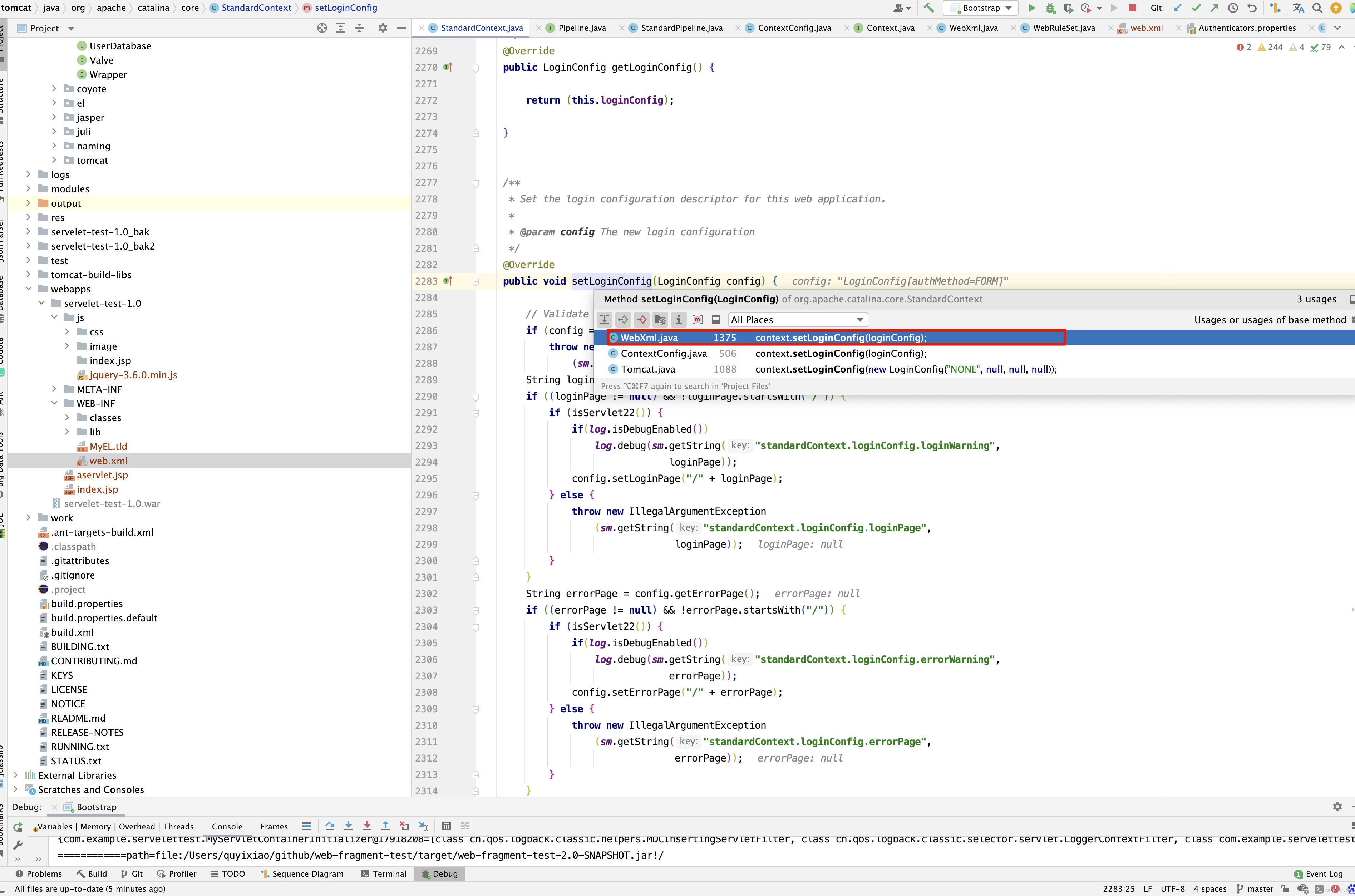Build the project with hammer icon
Screen dimensions: 1355x896
click(x=929, y=8)
